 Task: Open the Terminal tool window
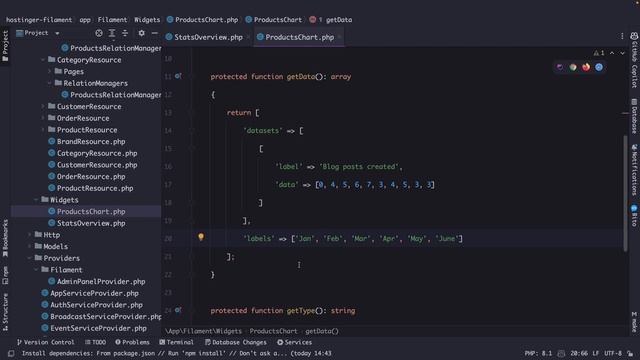[176, 342]
